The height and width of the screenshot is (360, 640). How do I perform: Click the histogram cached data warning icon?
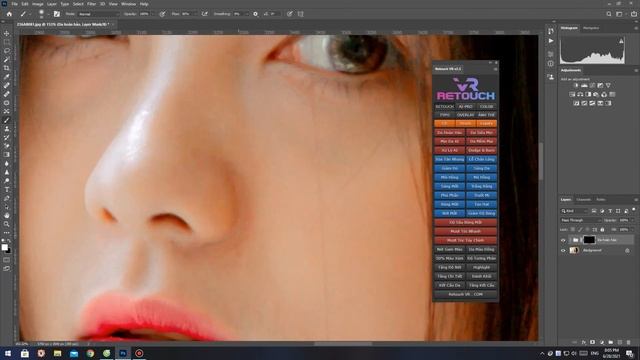[621, 41]
